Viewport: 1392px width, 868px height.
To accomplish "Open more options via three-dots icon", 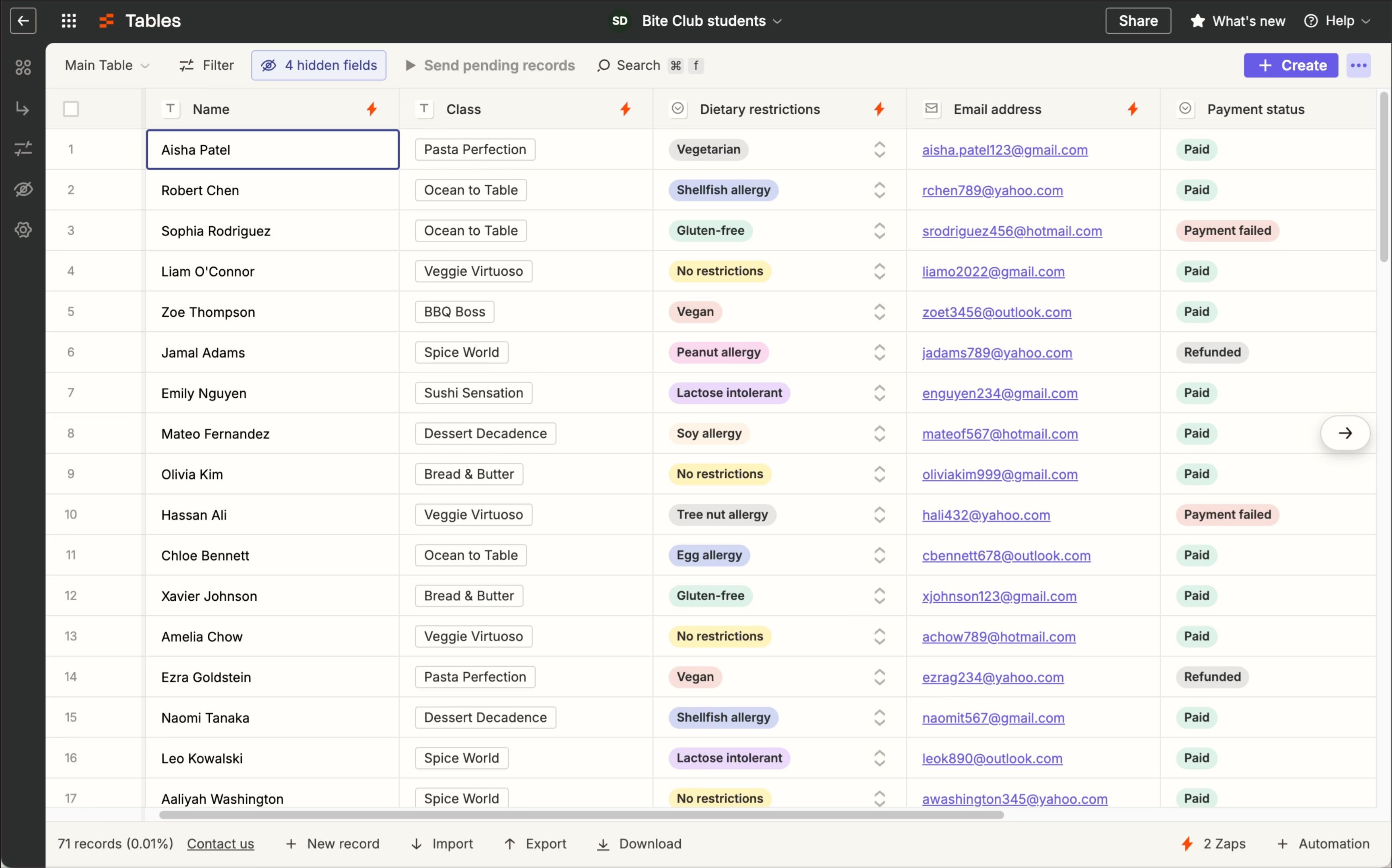I will pyautogui.click(x=1358, y=65).
